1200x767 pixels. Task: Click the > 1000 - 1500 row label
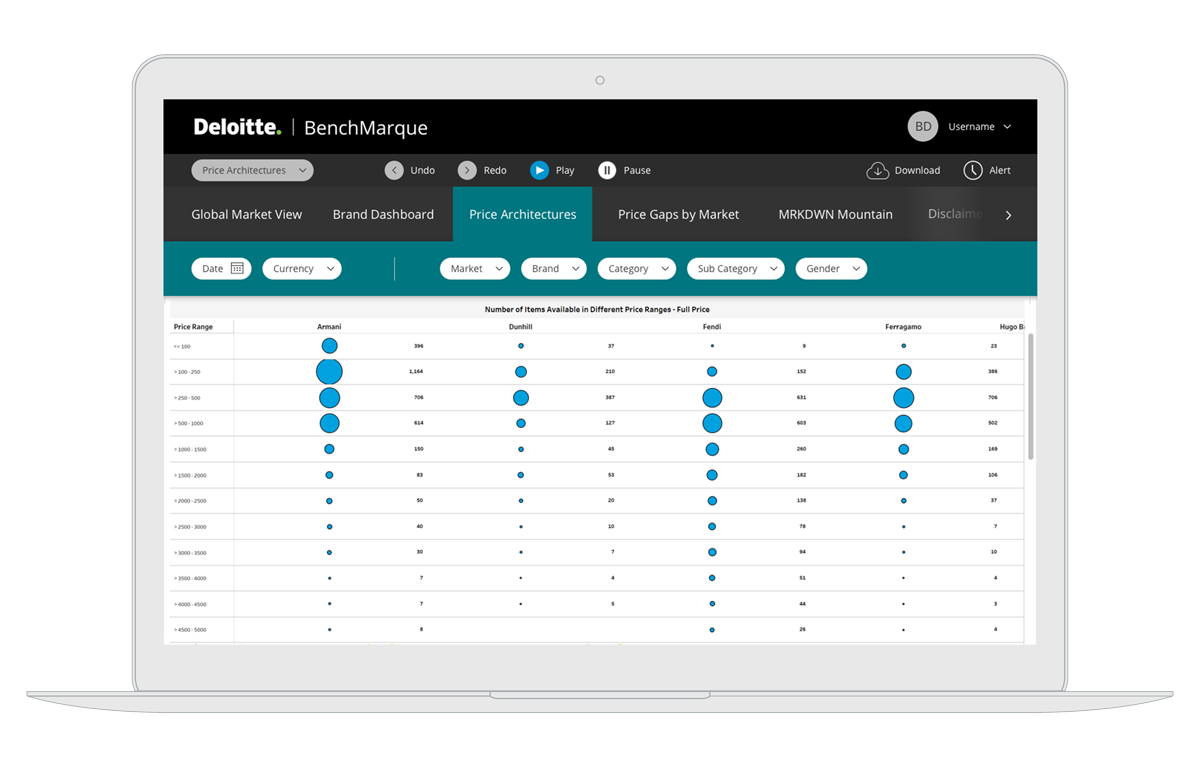click(190, 449)
